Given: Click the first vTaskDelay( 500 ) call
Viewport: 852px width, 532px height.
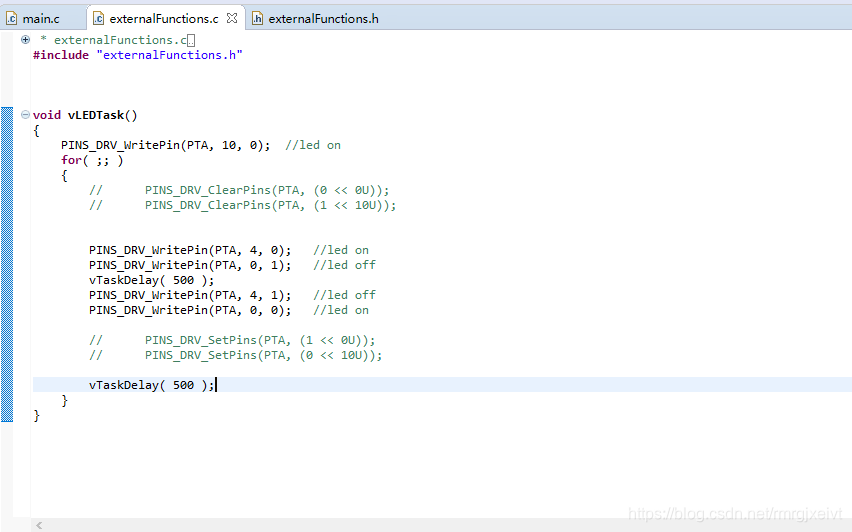Looking at the screenshot, I should click(x=152, y=280).
